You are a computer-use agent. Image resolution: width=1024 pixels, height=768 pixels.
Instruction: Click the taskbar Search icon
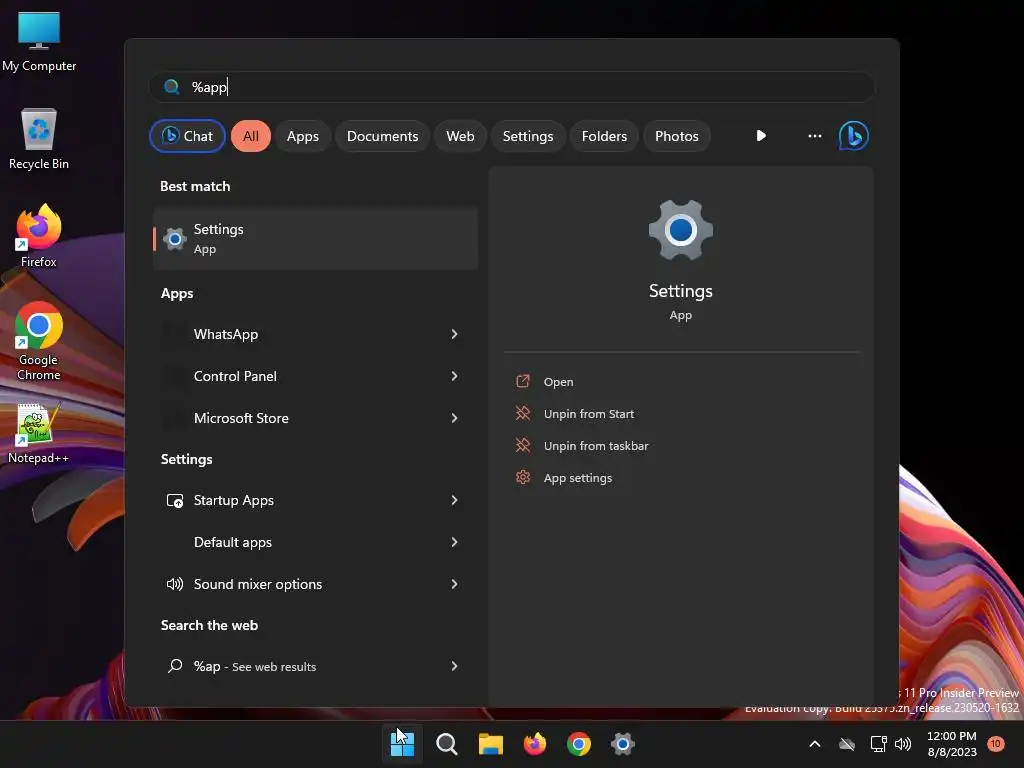[x=447, y=744]
